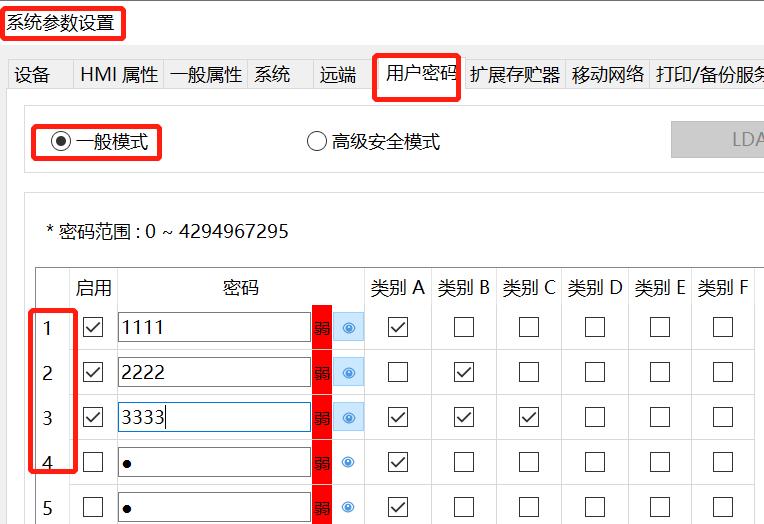Click password field containing 2222
This screenshot has height=524, width=764.
(x=214, y=372)
